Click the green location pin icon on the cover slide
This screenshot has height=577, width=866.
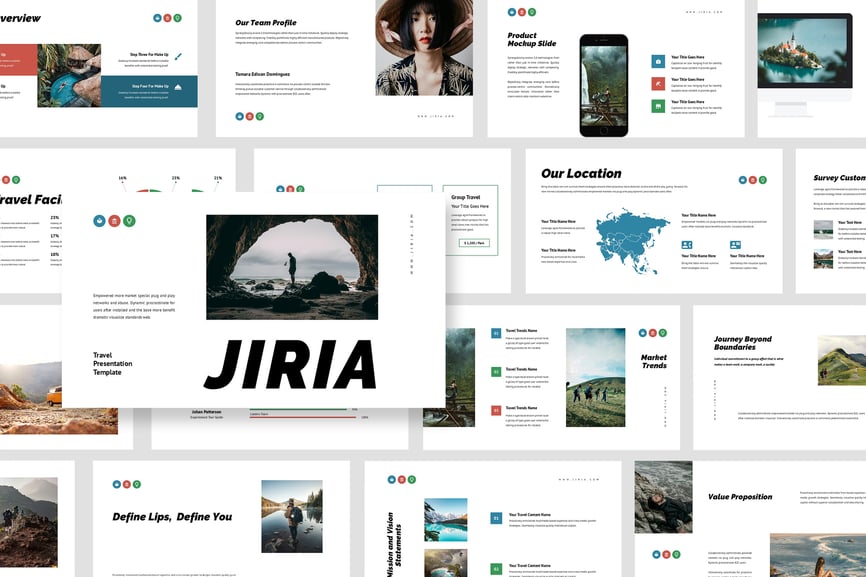point(129,221)
